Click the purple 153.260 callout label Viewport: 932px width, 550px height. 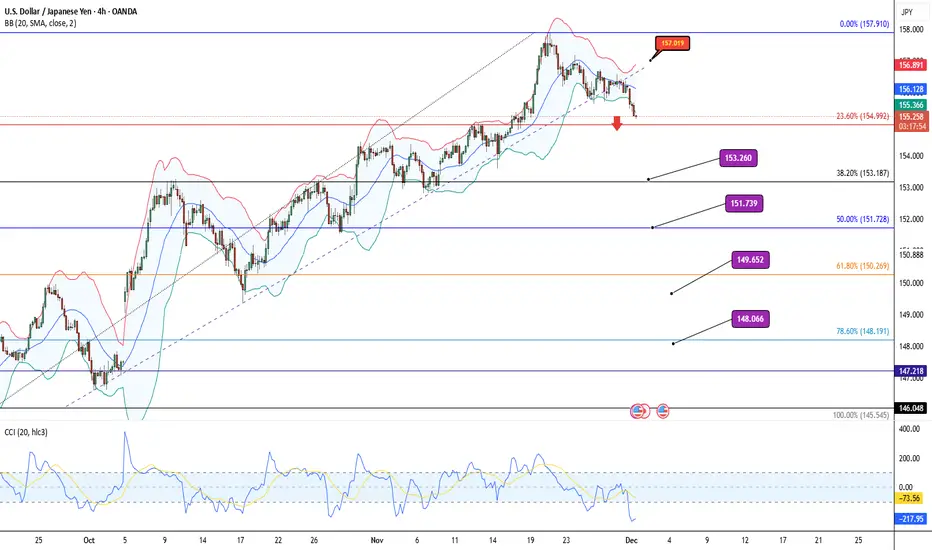(738, 158)
